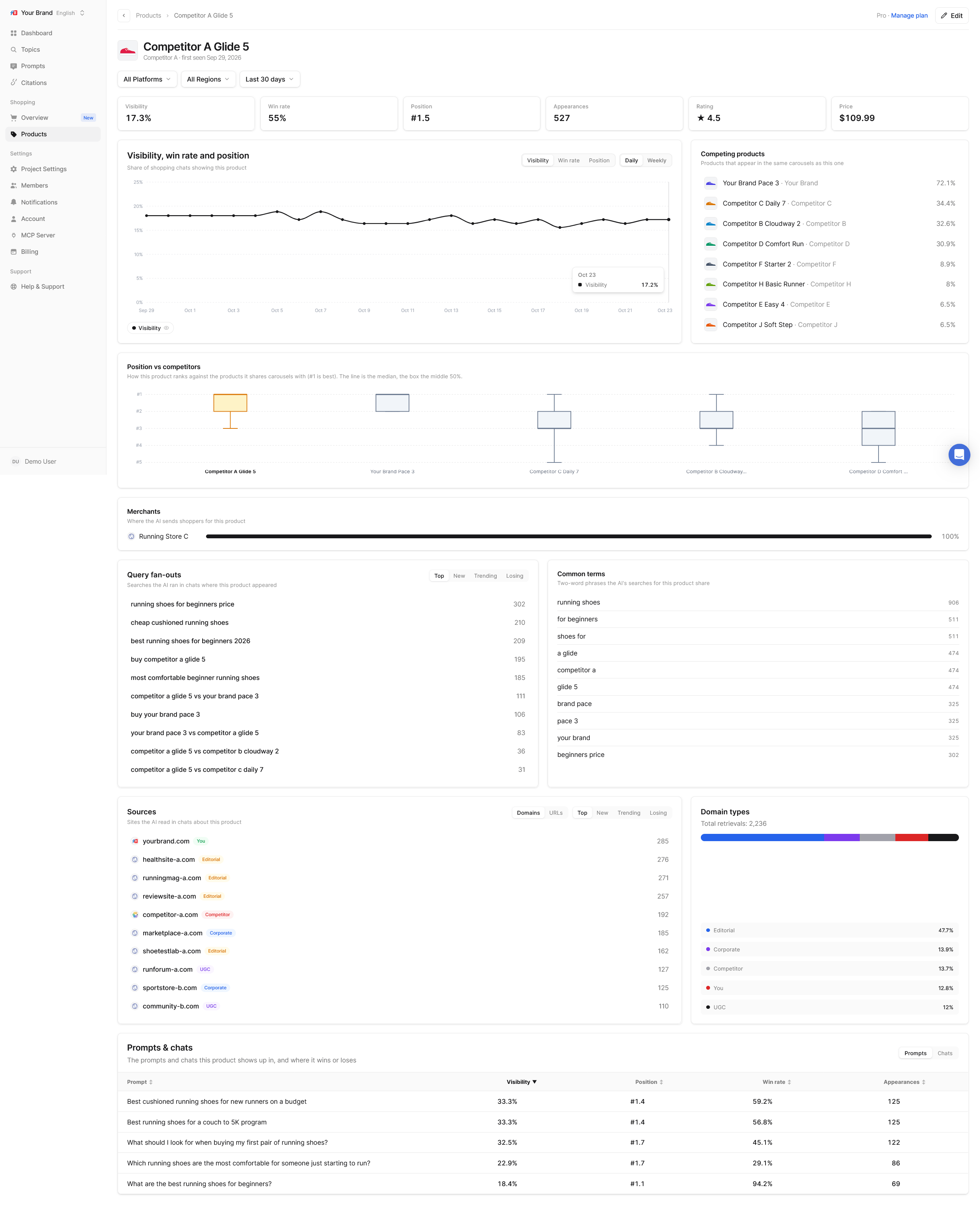
Task: Open the All Regions dropdown
Action: click(x=208, y=80)
